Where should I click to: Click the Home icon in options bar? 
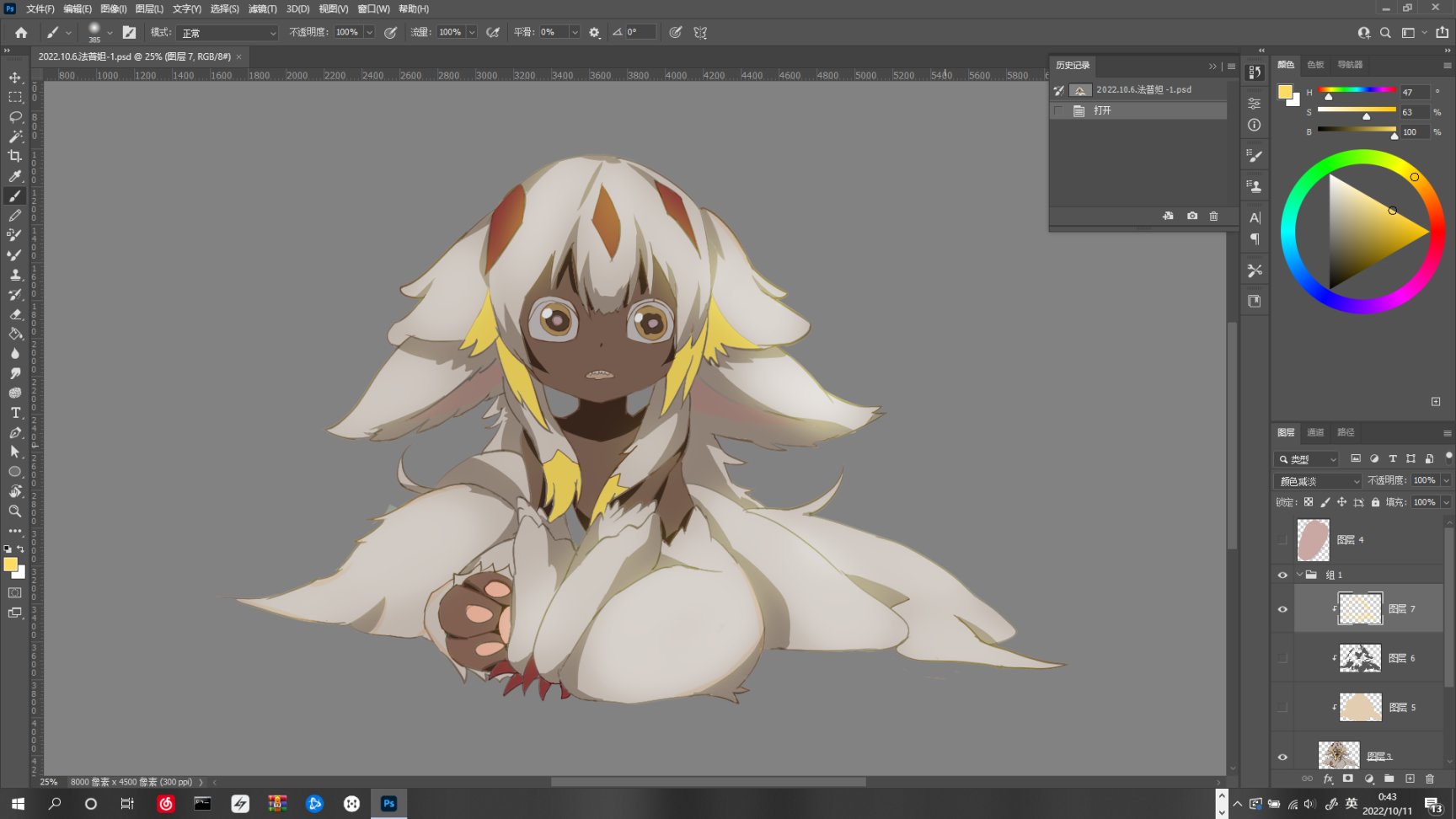pyautogui.click(x=21, y=32)
